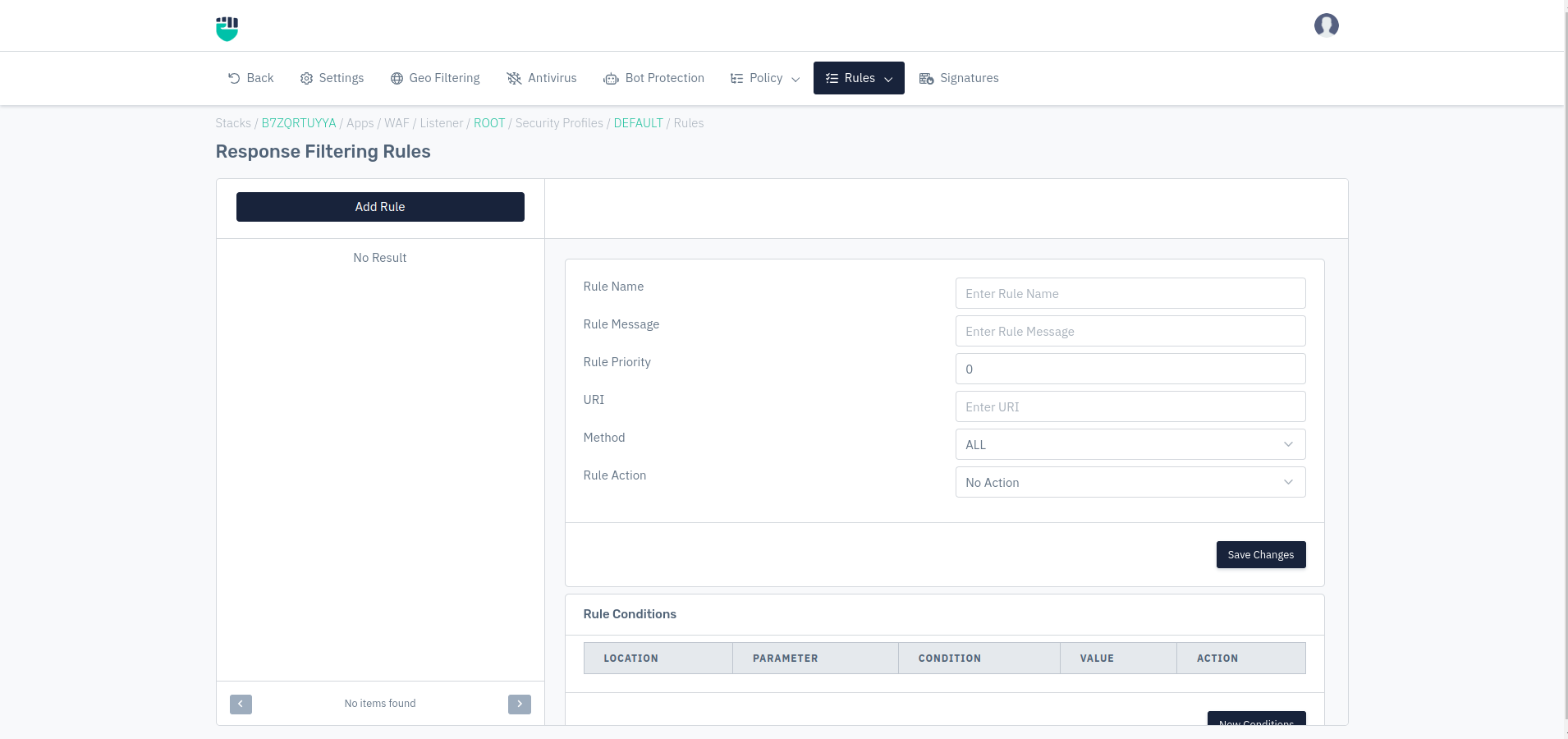The width and height of the screenshot is (1568, 739).
Task: Go to next page of rules list
Action: pos(520,704)
